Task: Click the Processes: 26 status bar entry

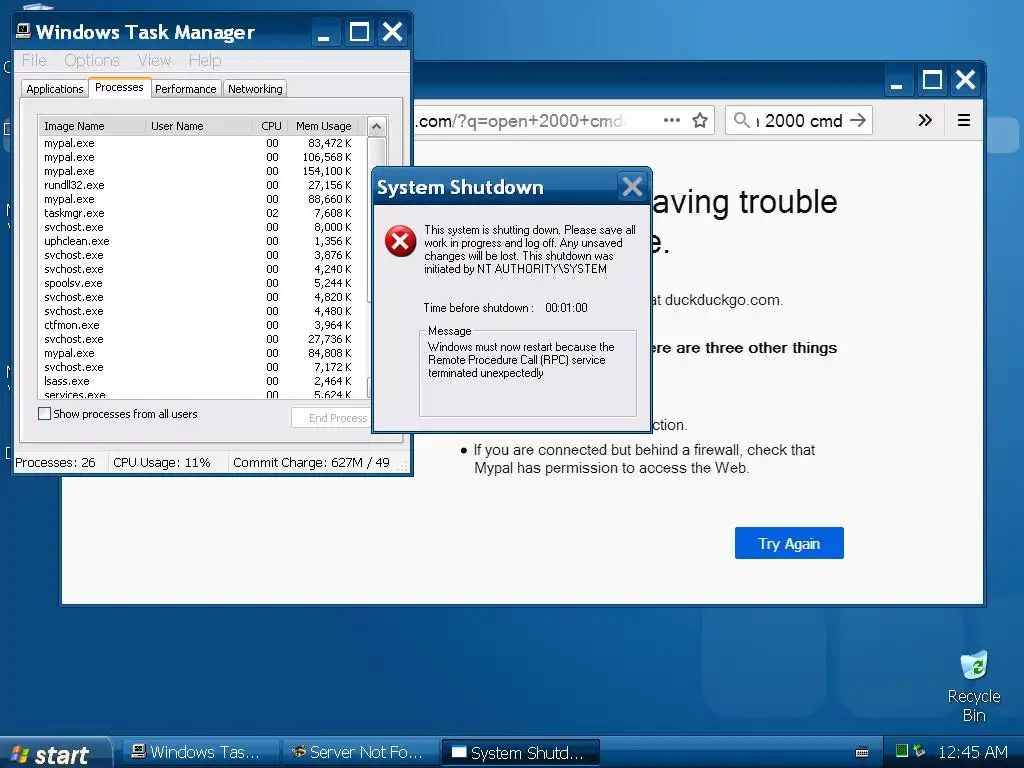Action: point(56,463)
